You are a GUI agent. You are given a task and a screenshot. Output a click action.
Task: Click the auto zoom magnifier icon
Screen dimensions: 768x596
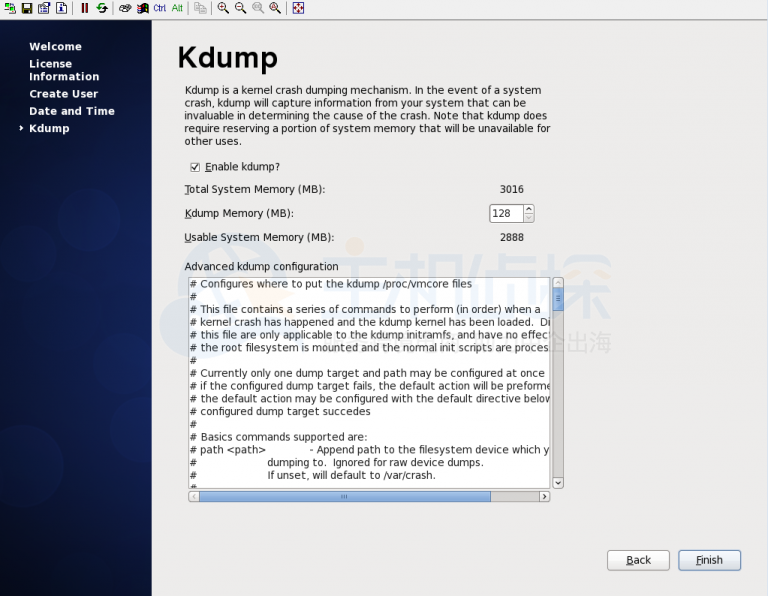point(275,8)
